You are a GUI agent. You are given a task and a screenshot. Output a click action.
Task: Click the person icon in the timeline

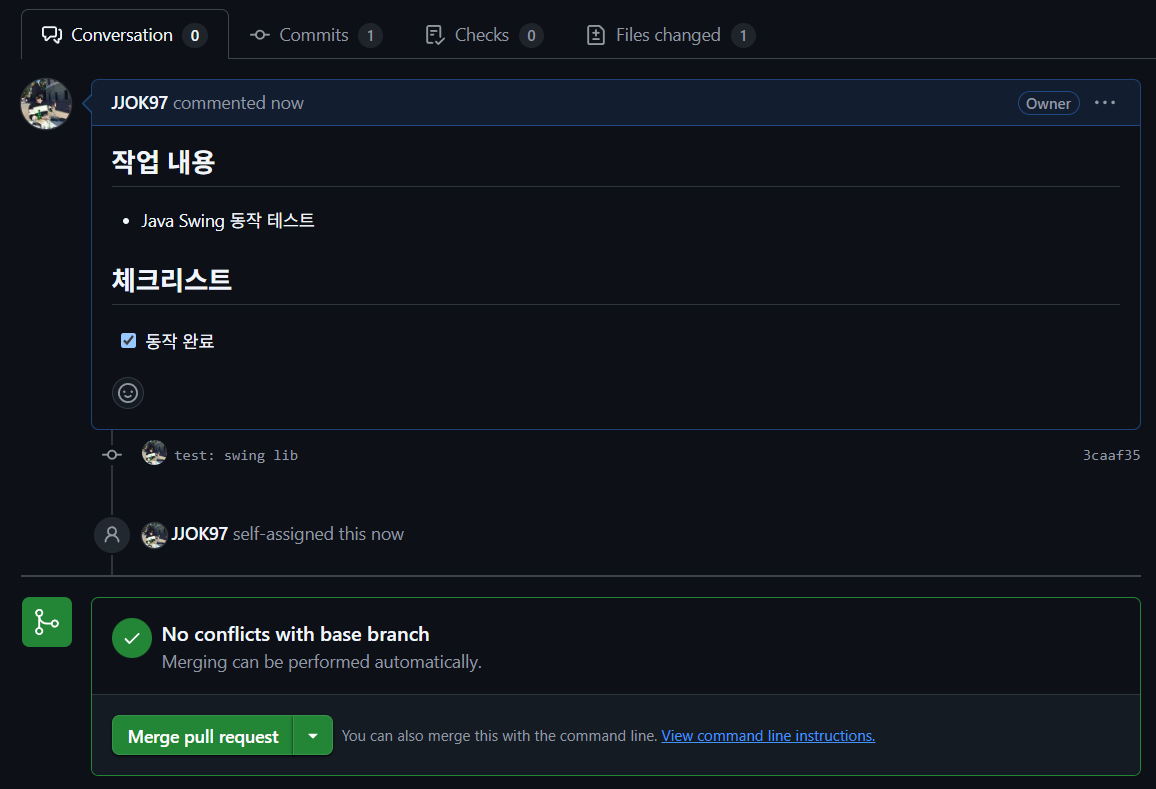tap(112, 534)
